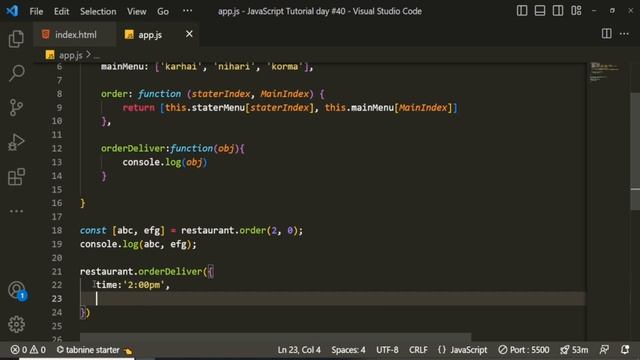The height and width of the screenshot is (360, 640).
Task: Click the Port : 5500 Live Server item
Action: [x=524, y=350]
